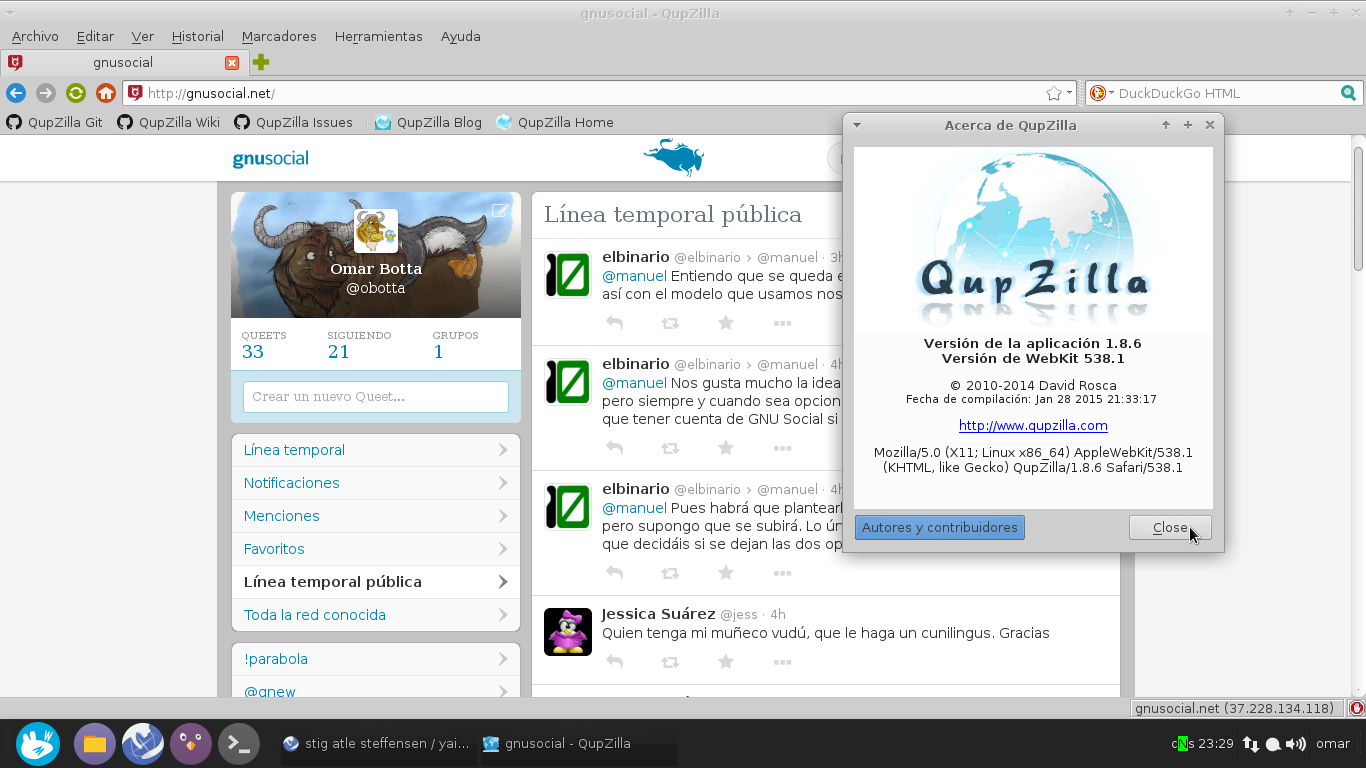1366x768 pixels.
Task: Open the volume control in system tray
Action: point(1296,744)
